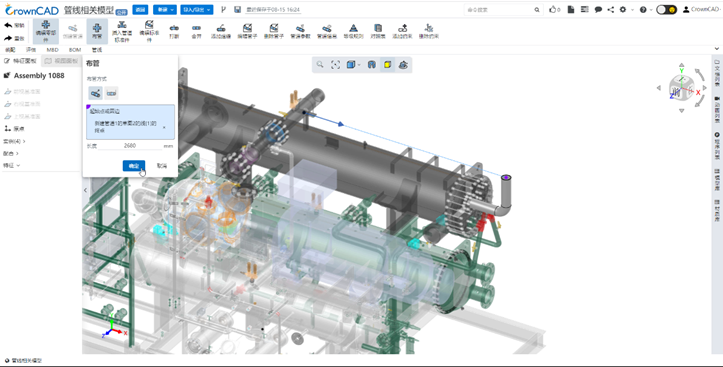This screenshot has width=723, height=367.
Task: Expand the 实例(4) instances node
Action: (14, 141)
